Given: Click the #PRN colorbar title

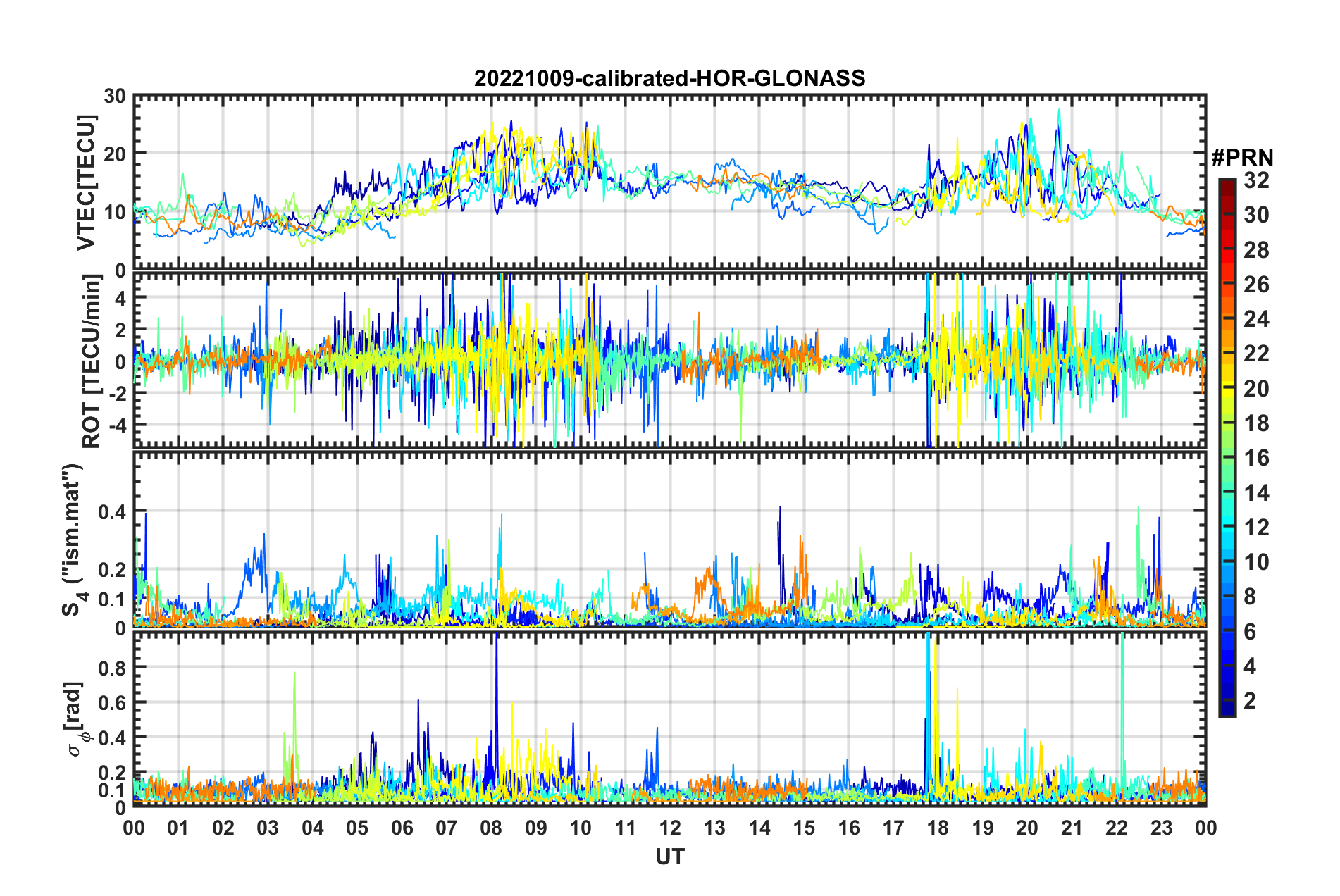Looking at the screenshot, I should (x=1242, y=158).
